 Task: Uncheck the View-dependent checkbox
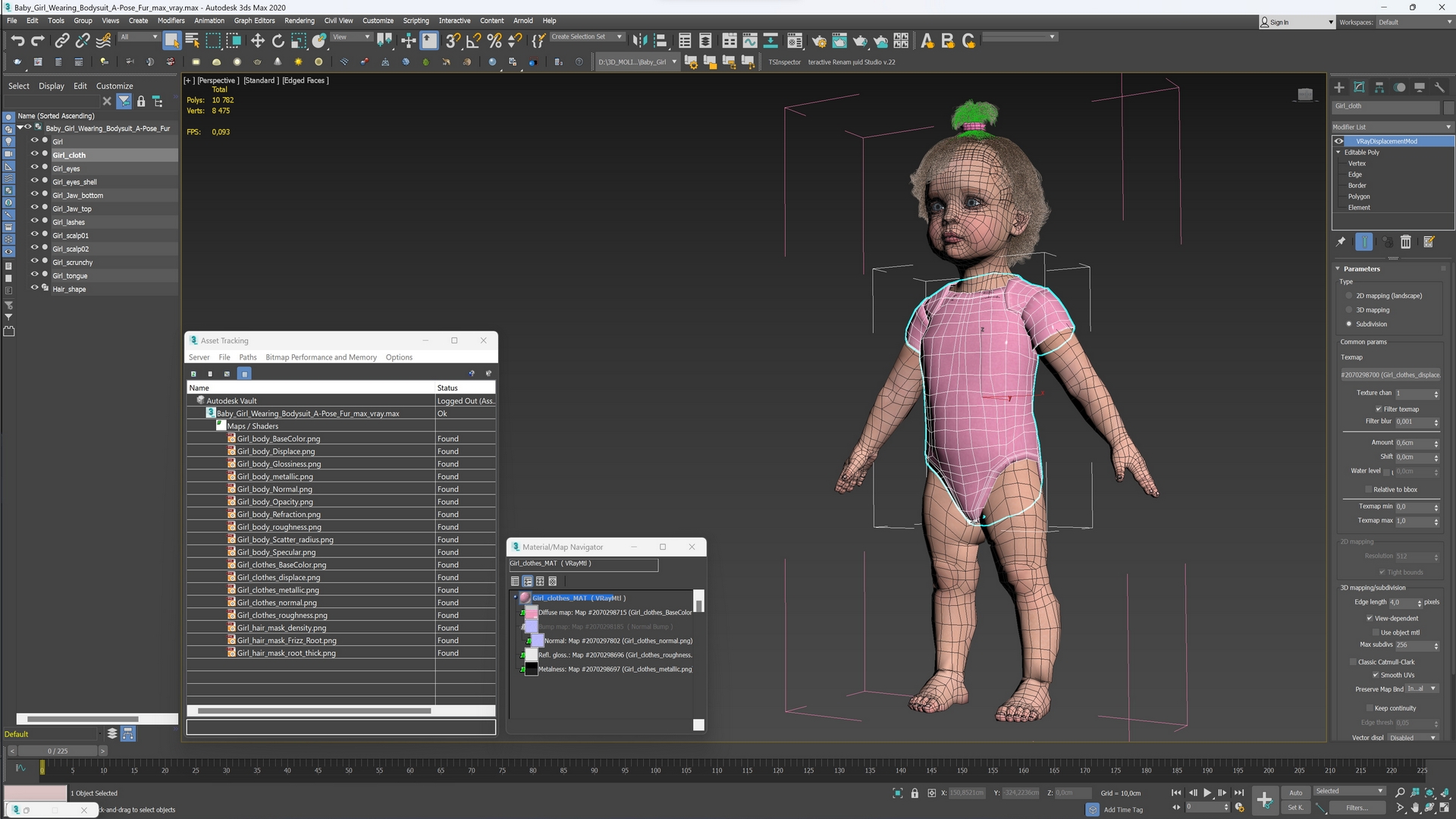click(1370, 619)
